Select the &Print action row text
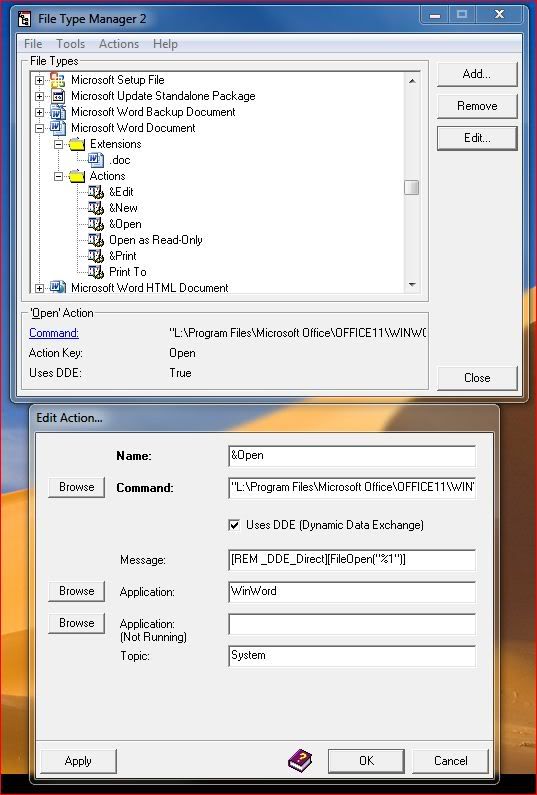 pos(123,256)
